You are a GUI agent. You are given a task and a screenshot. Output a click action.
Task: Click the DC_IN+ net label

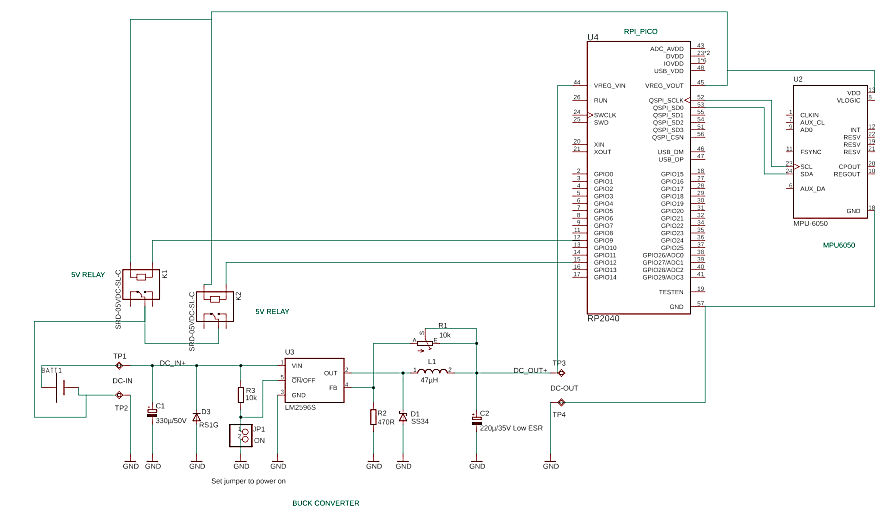pos(172,363)
